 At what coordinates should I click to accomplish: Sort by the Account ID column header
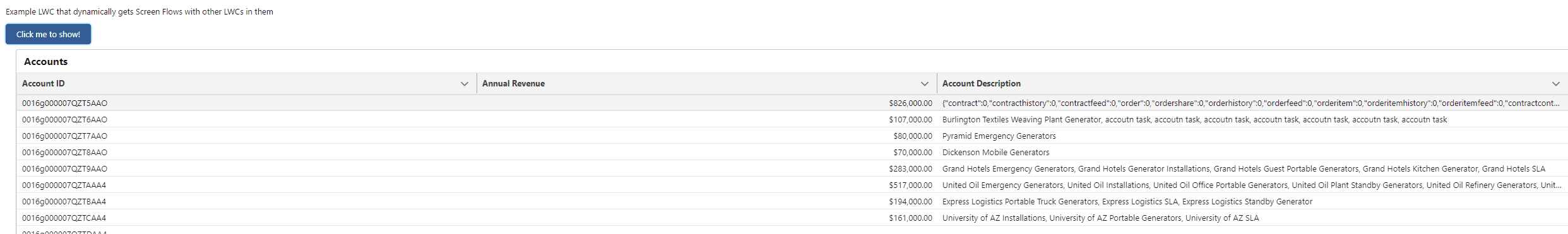point(44,83)
